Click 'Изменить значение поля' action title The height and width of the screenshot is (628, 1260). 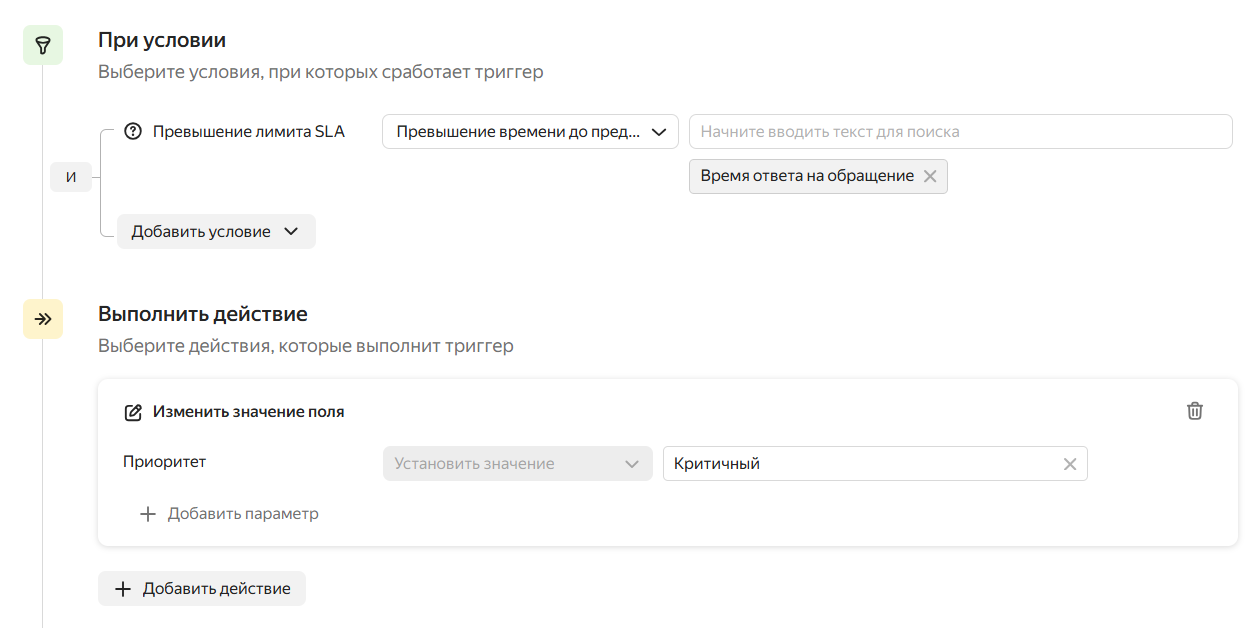coord(248,412)
